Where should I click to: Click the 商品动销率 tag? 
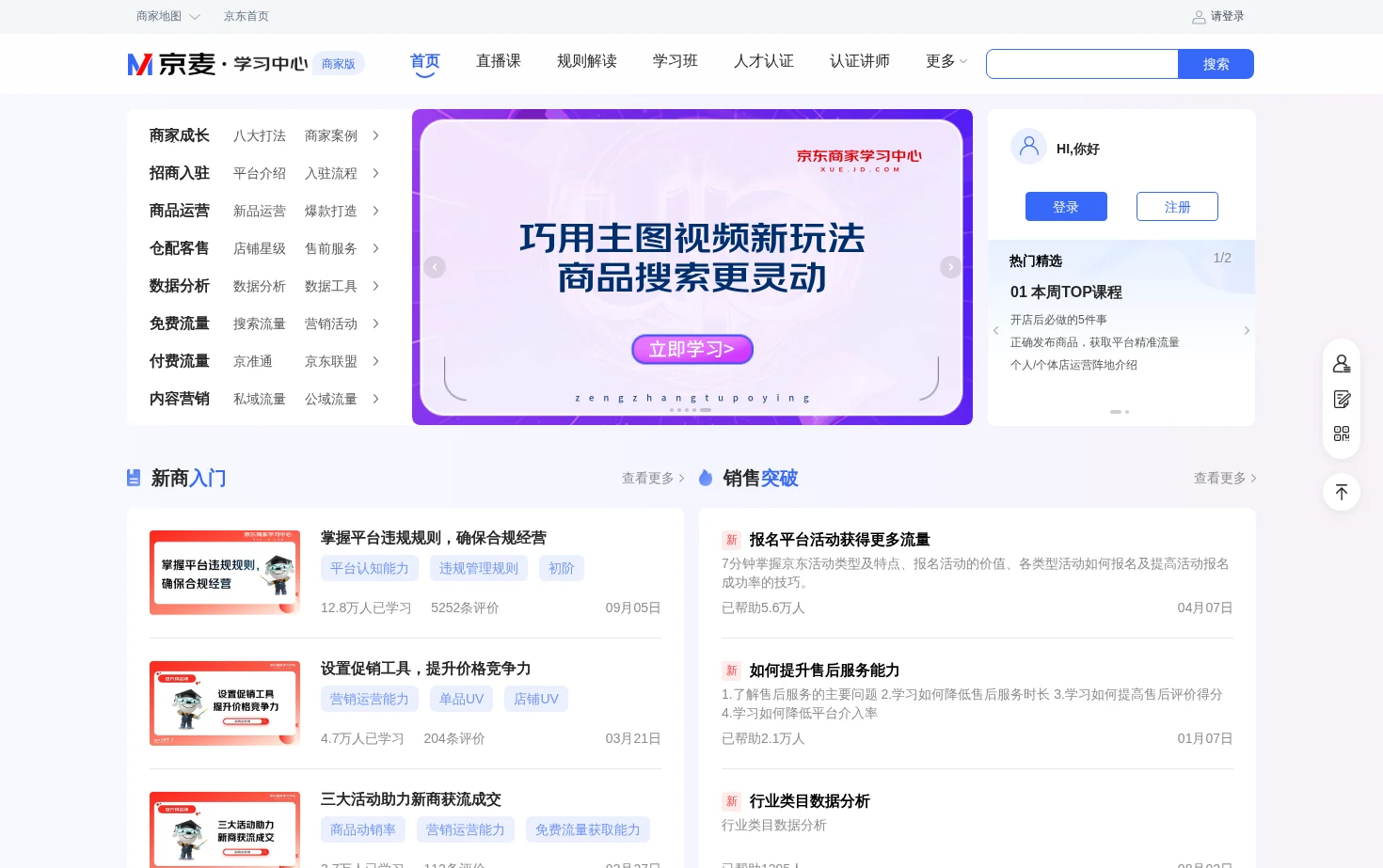pyautogui.click(x=363, y=829)
